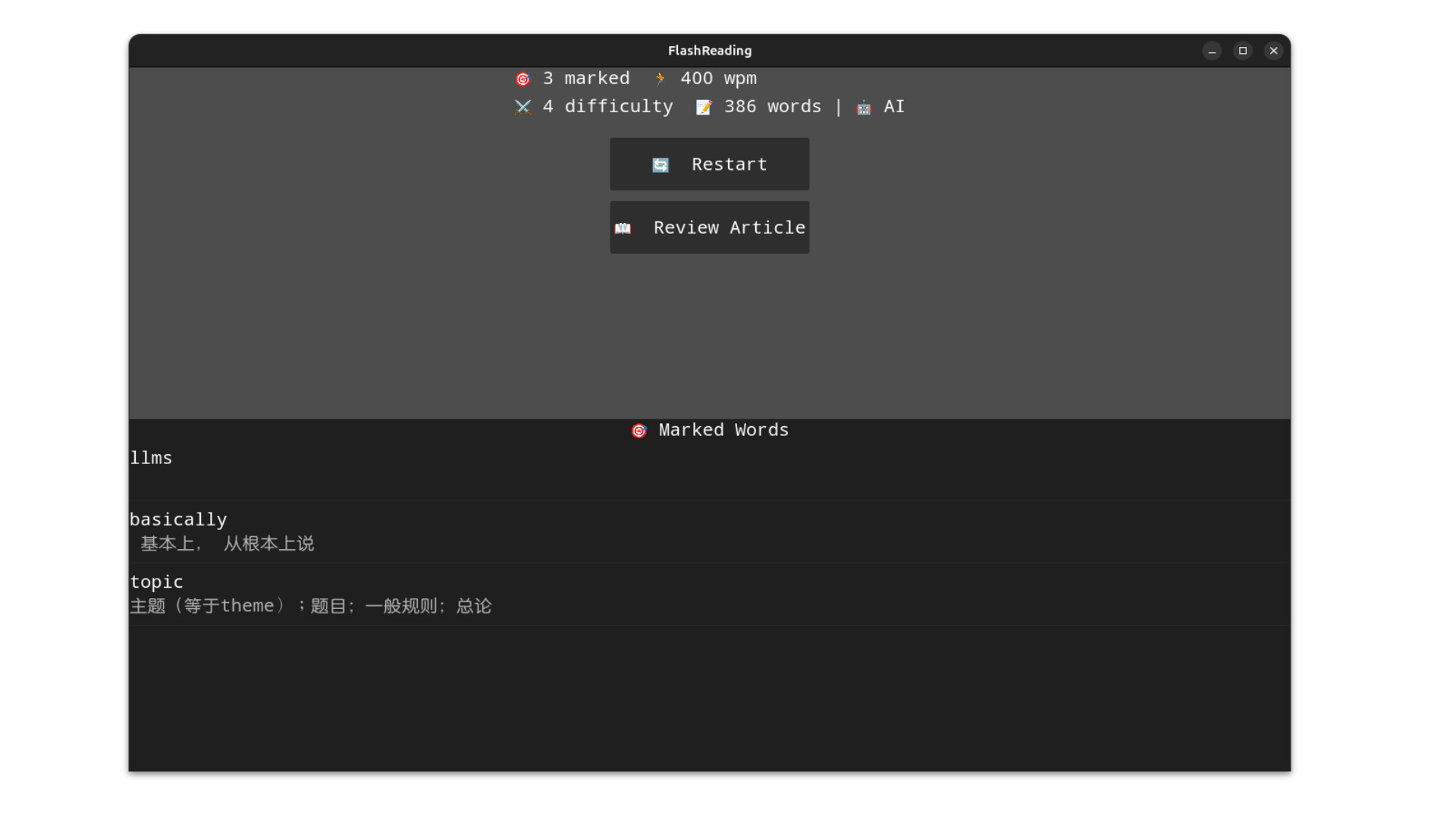Click the Chinese definition under 'topic'
This screenshot has height=819, width=1456.
pyautogui.click(x=311, y=606)
